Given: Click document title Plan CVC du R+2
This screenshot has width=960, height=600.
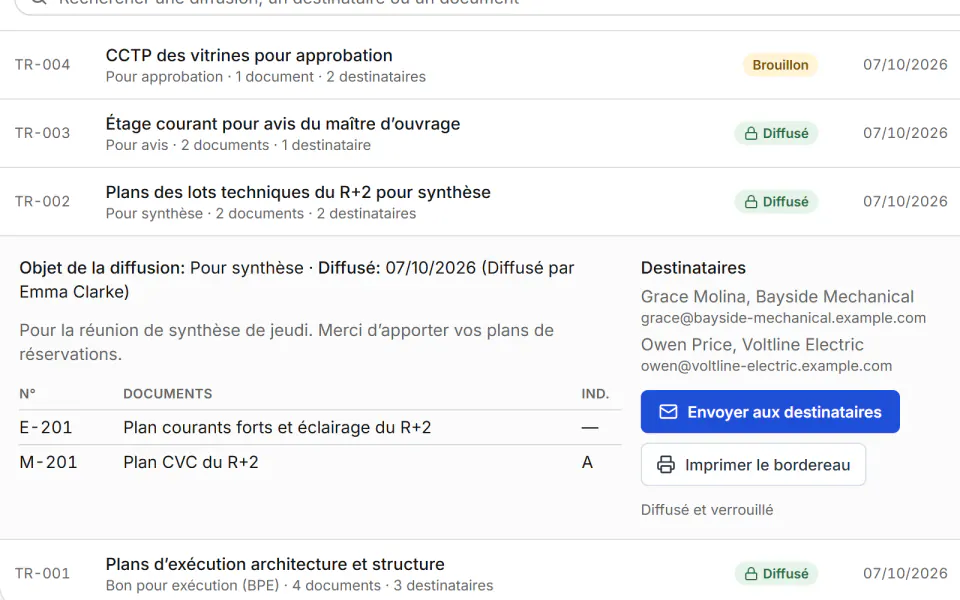Looking at the screenshot, I should [x=191, y=462].
